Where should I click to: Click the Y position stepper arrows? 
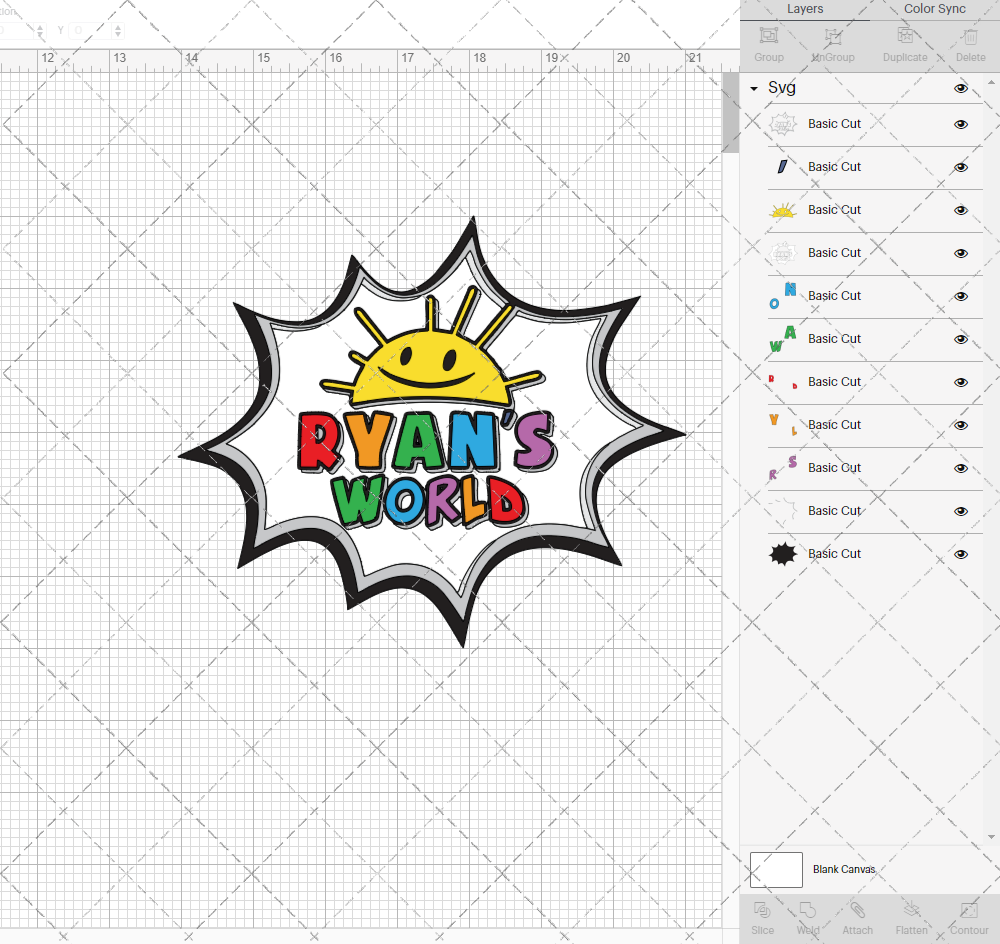point(117,30)
